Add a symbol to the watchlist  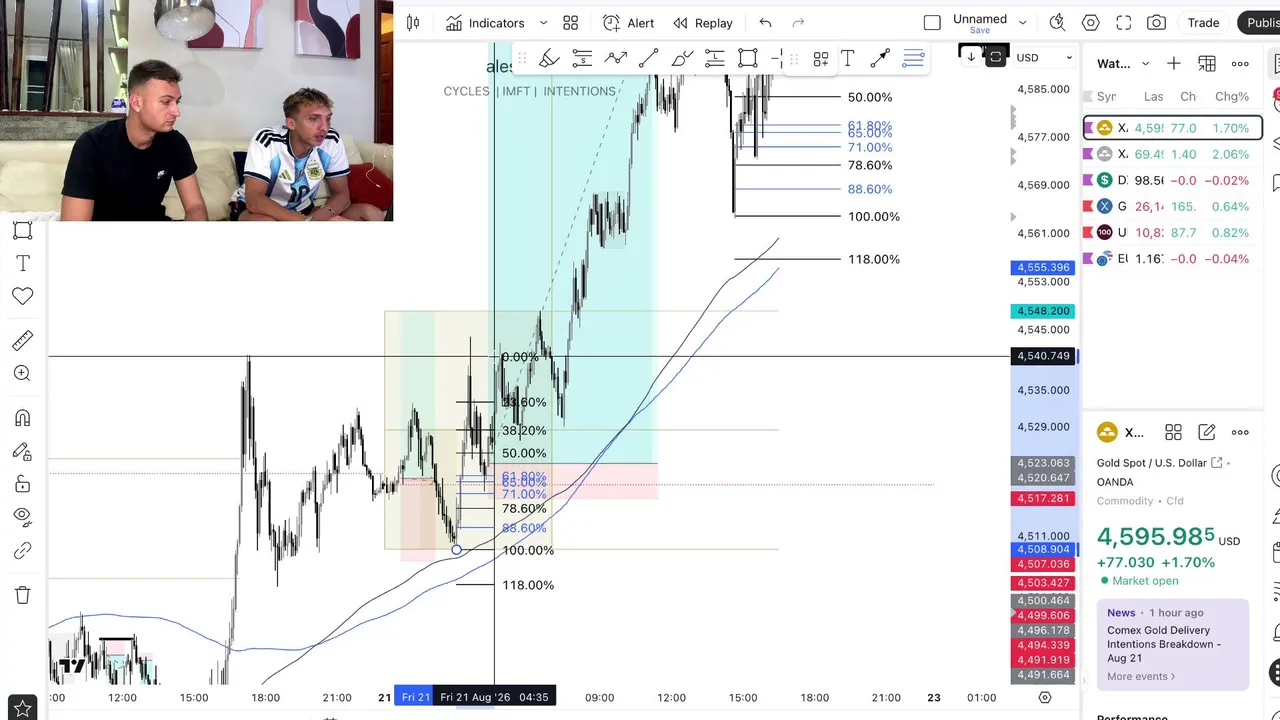click(1174, 64)
